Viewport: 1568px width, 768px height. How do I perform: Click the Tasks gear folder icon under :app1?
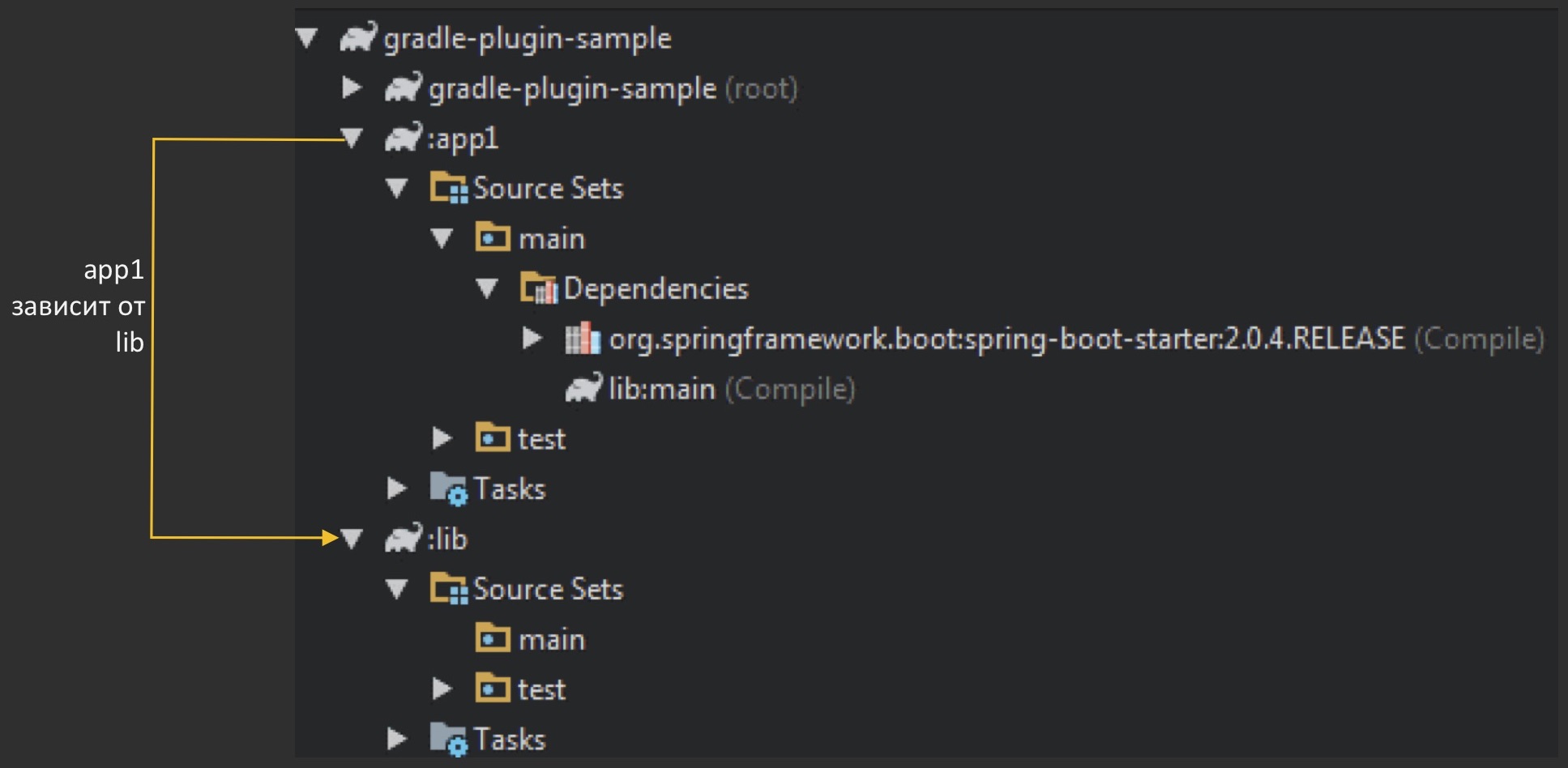[x=449, y=489]
